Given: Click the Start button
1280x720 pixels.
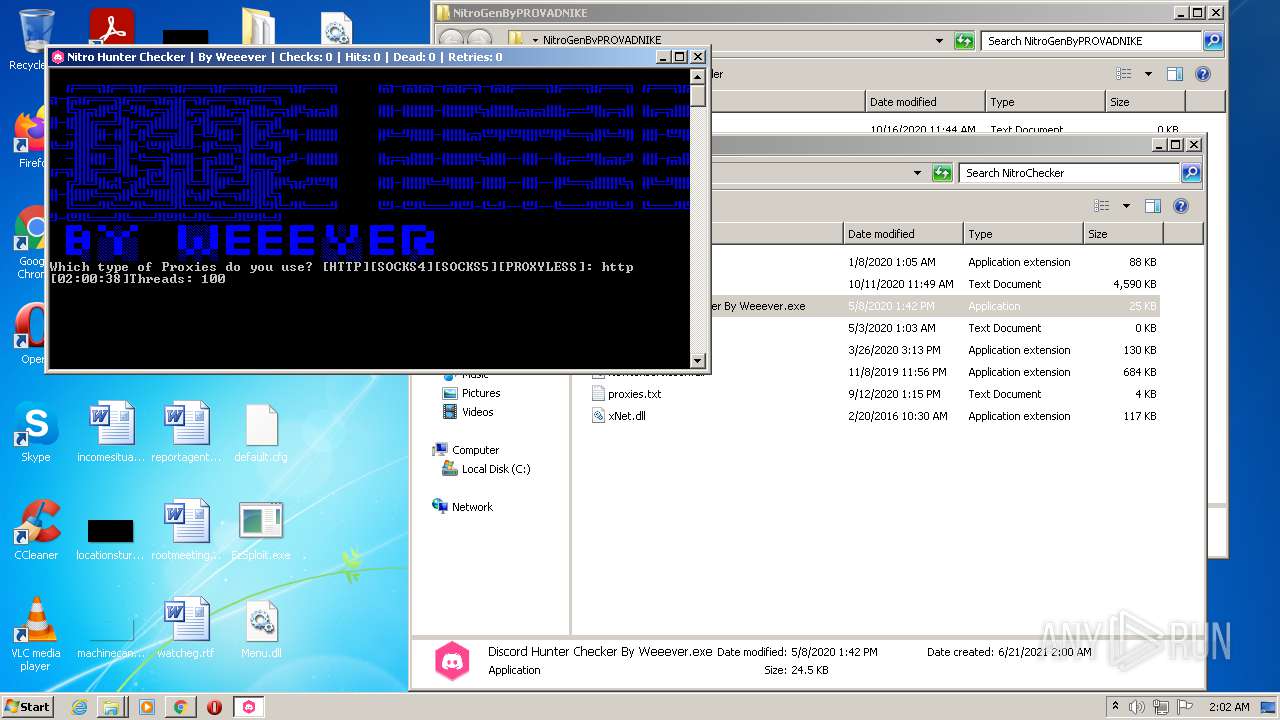Looking at the screenshot, I should pyautogui.click(x=28, y=707).
